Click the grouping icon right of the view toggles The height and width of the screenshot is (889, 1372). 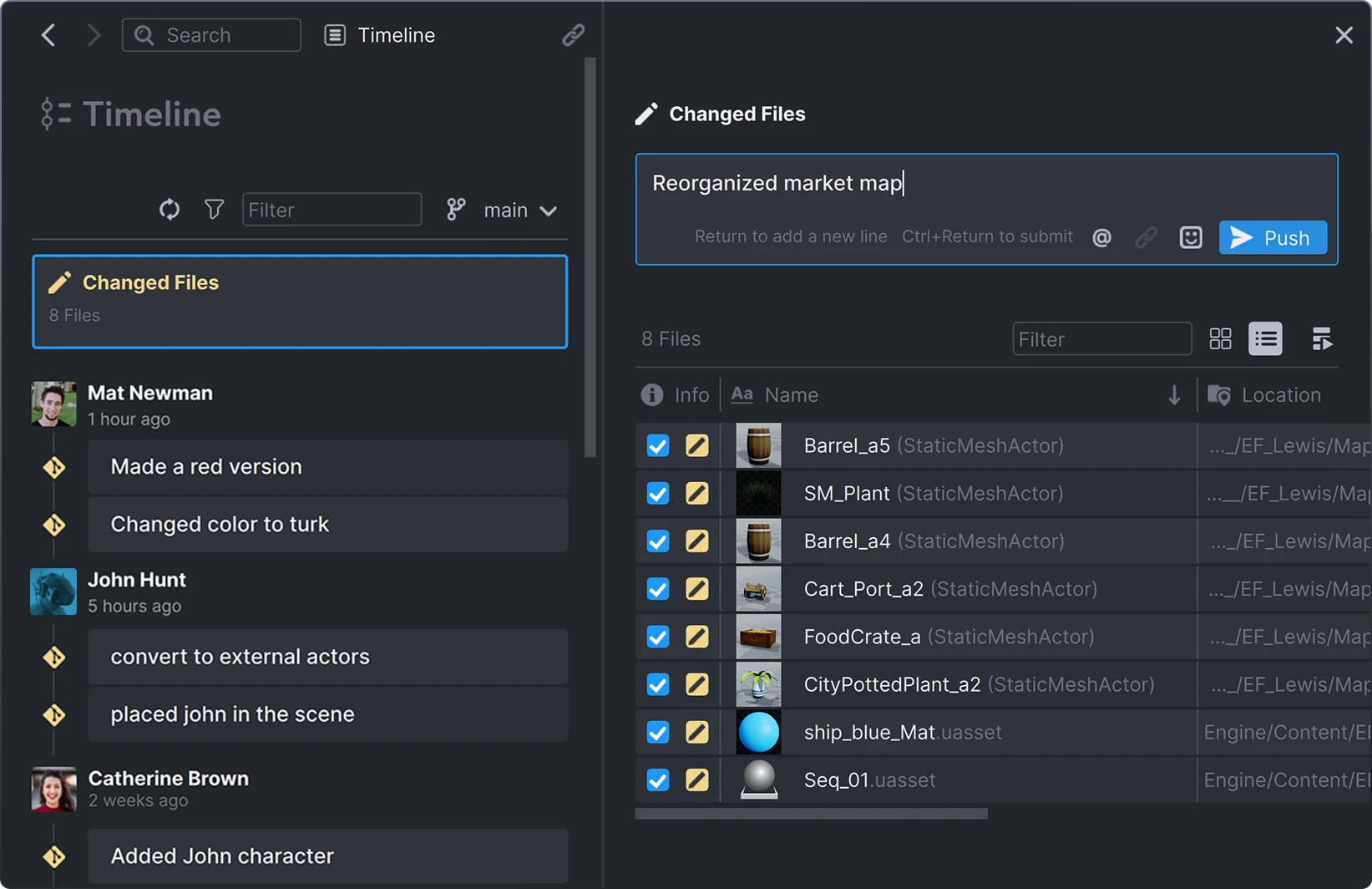(1323, 338)
